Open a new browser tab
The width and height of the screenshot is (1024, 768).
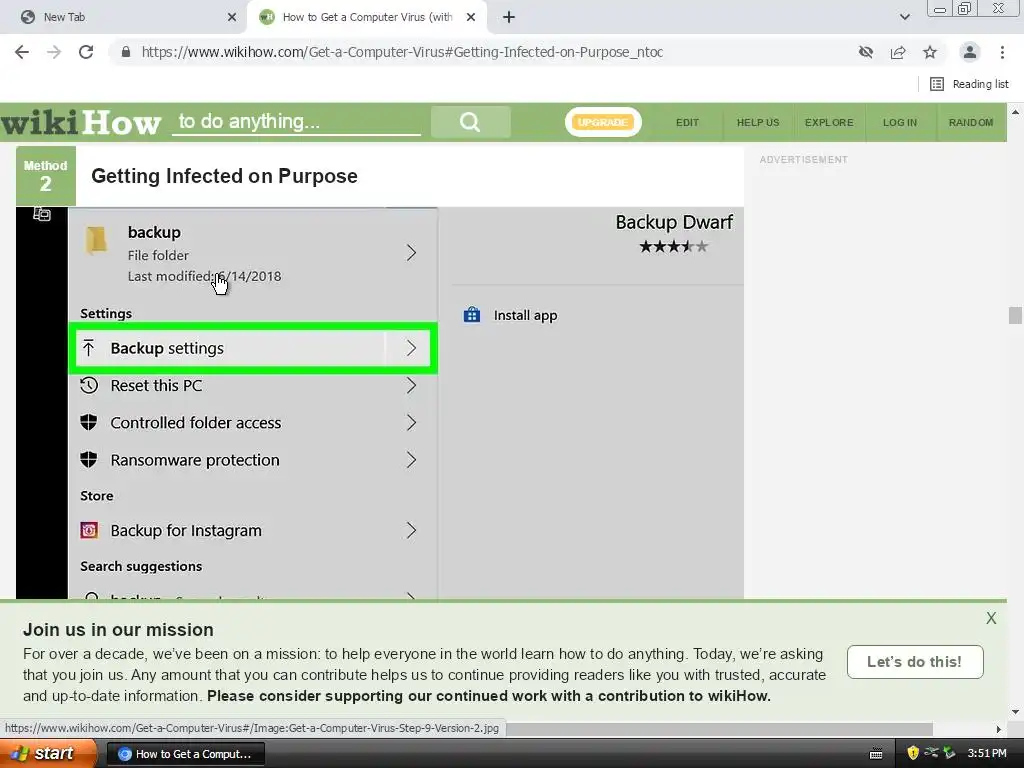pyautogui.click(x=509, y=18)
